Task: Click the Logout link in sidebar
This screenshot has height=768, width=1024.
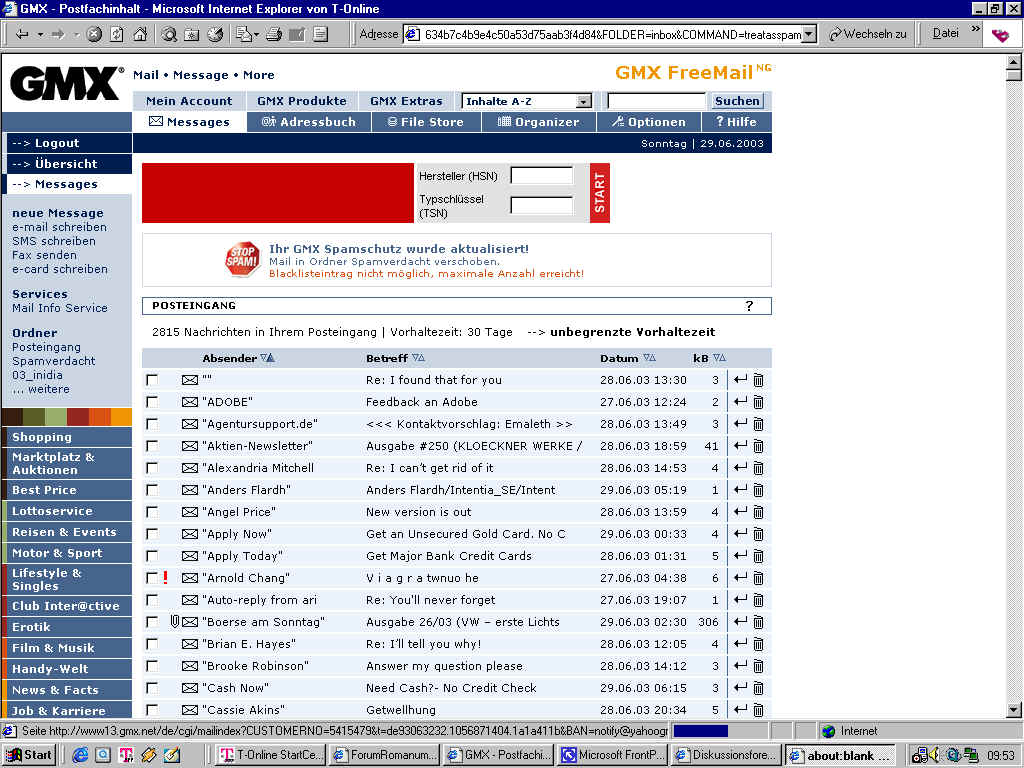Action: pos(57,143)
